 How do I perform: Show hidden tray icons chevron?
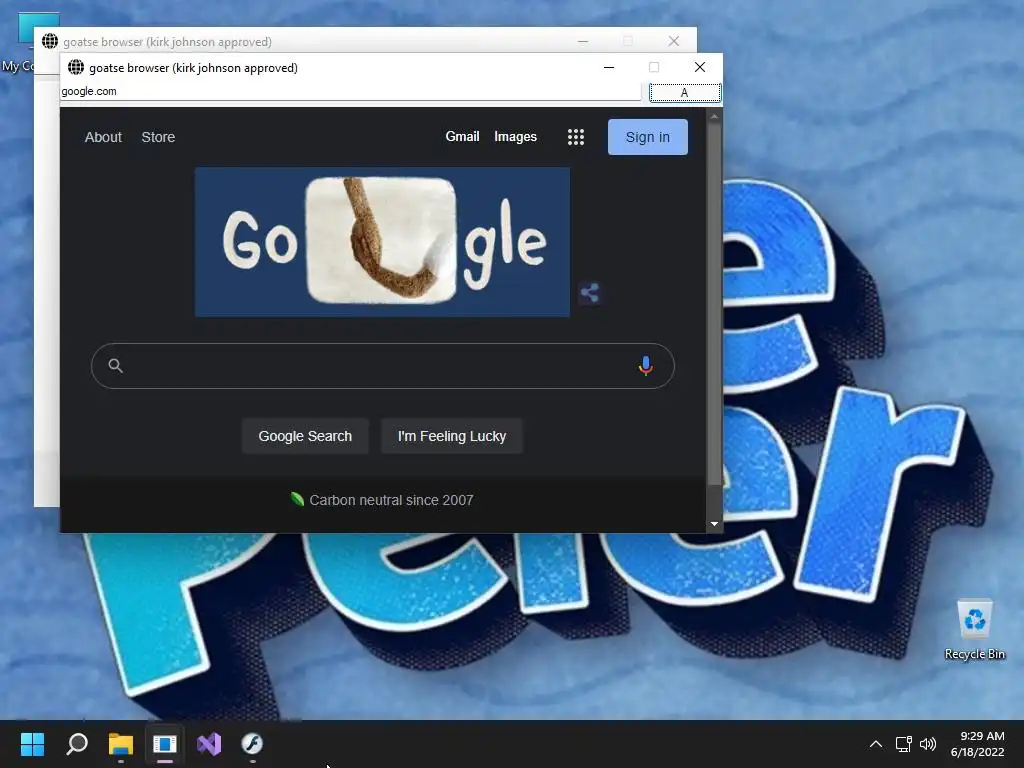coord(876,744)
